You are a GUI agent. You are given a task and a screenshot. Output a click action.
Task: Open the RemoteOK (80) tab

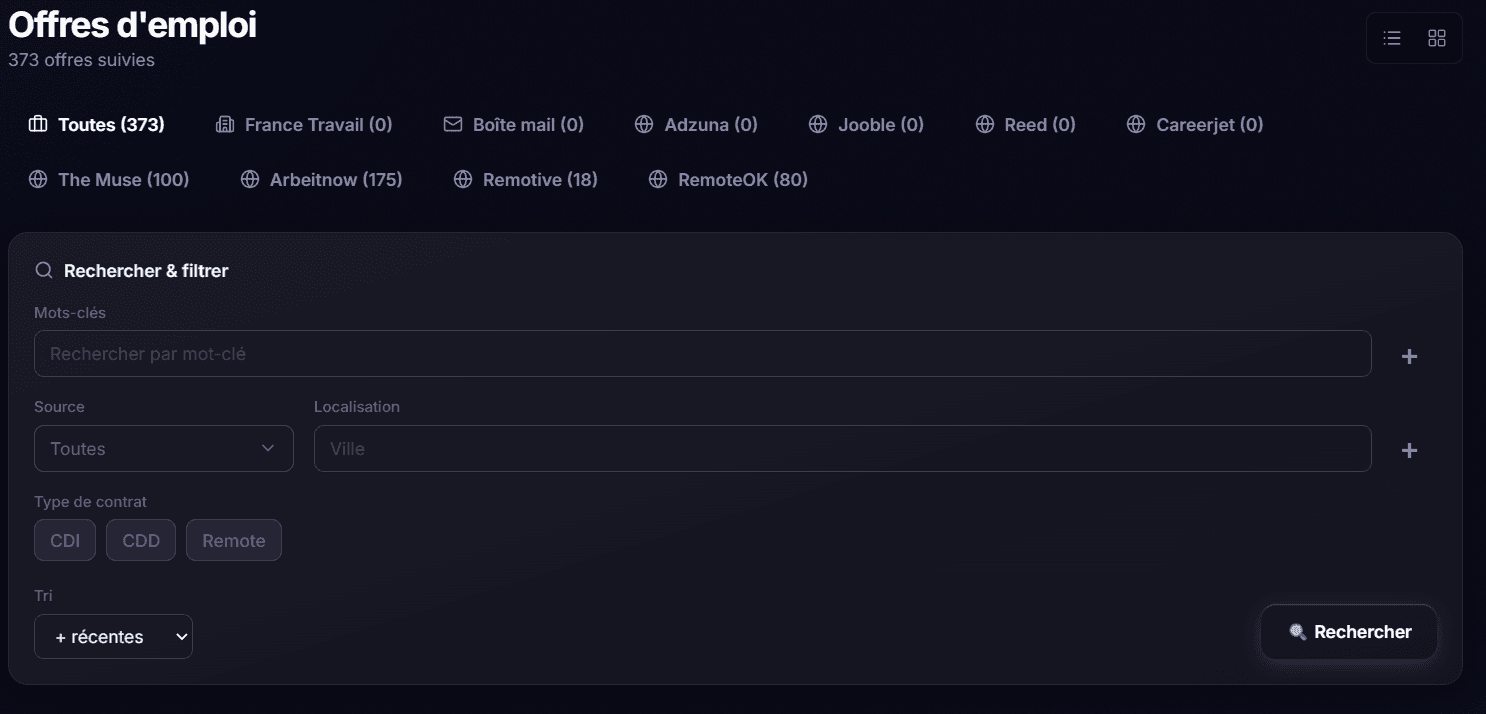click(728, 179)
